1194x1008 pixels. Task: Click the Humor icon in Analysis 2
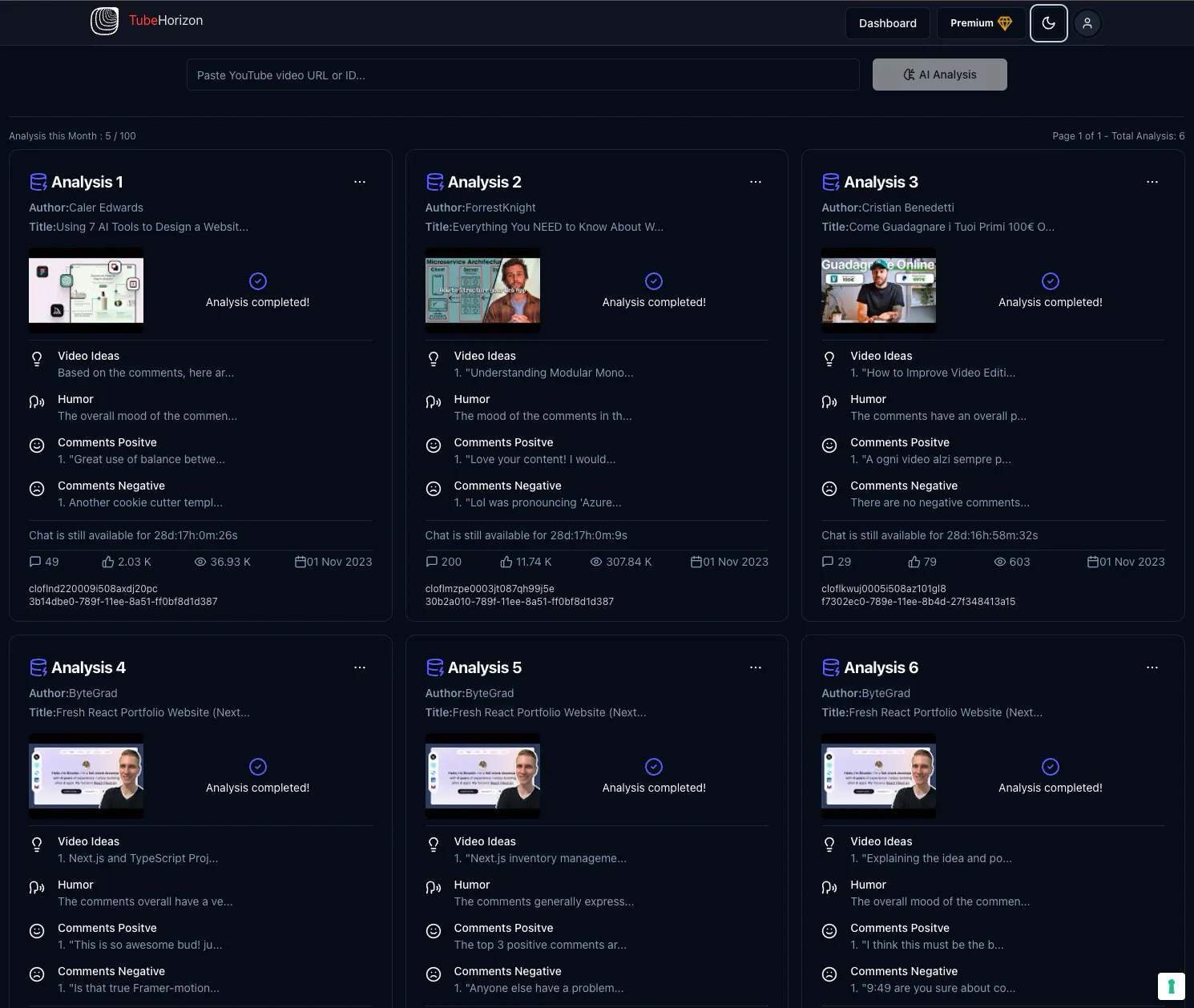(x=434, y=402)
